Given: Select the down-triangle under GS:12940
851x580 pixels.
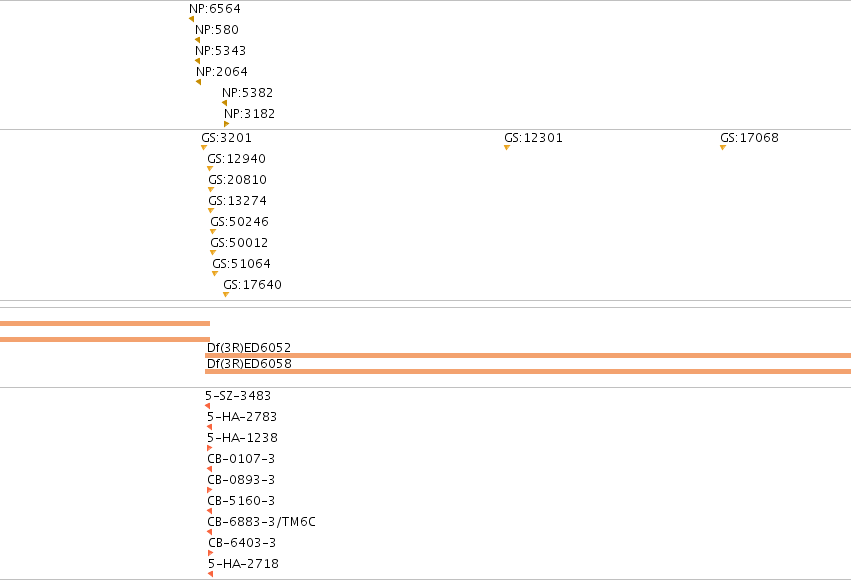Looking at the screenshot, I should (x=210, y=169).
